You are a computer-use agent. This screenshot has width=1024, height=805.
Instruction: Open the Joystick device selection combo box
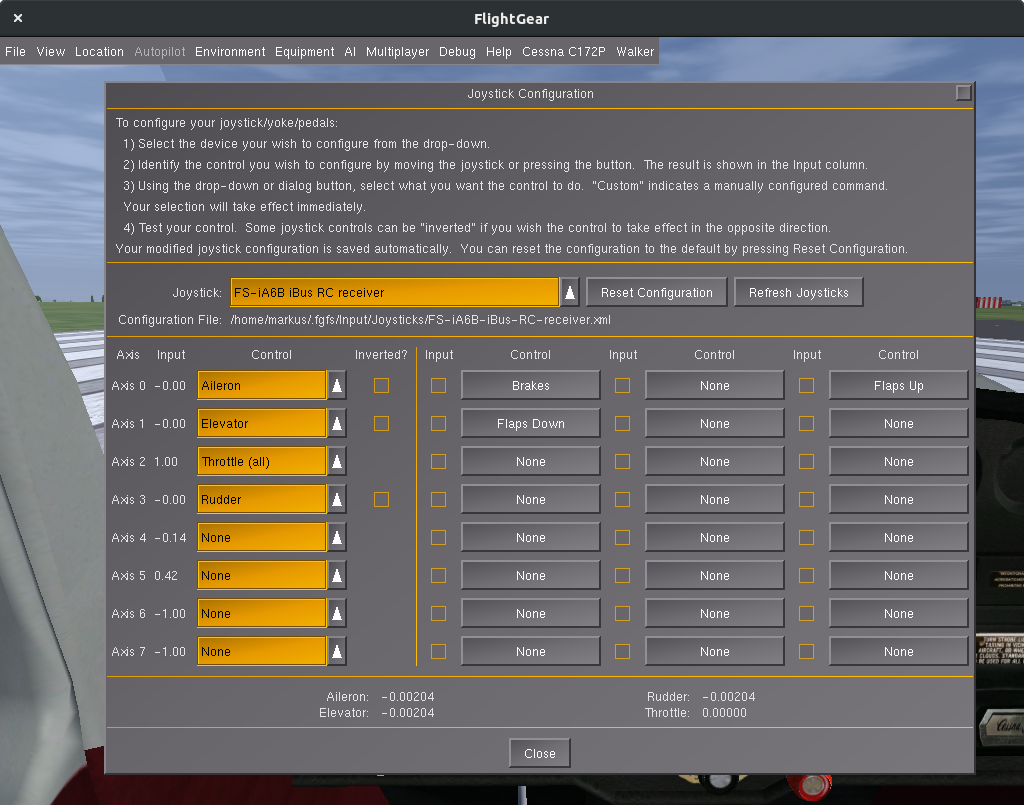pyautogui.click(x=394, y=292)
